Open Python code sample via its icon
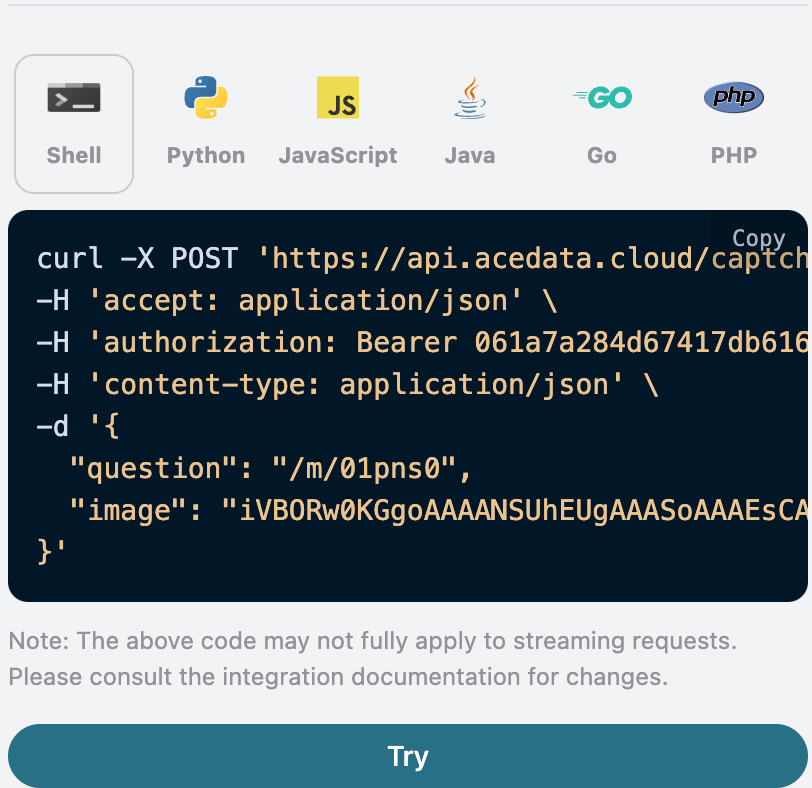This screenshot has height=788, width=812. [205, 97]
